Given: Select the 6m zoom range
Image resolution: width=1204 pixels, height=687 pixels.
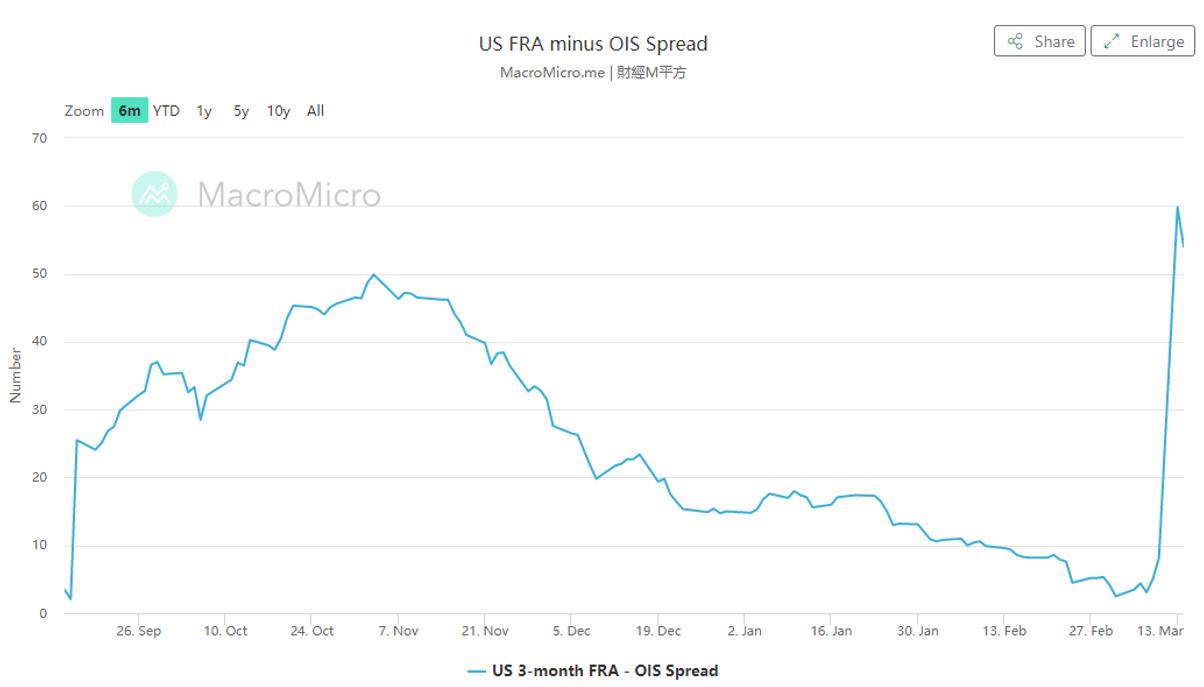Looking at the screenshot, I should click(129, 111).
